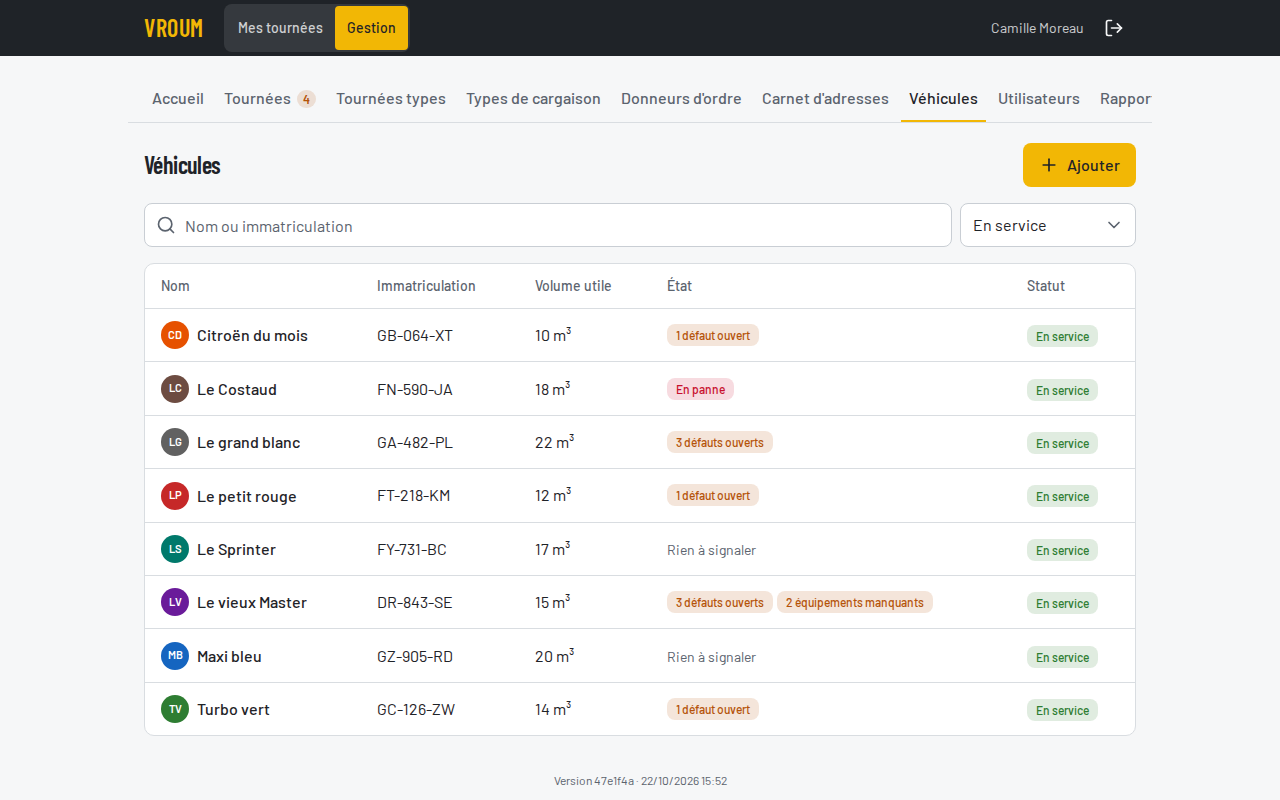Click the Volume utile column header
This screenshot has height=800, width=1280.
click(x=573, y=286)
